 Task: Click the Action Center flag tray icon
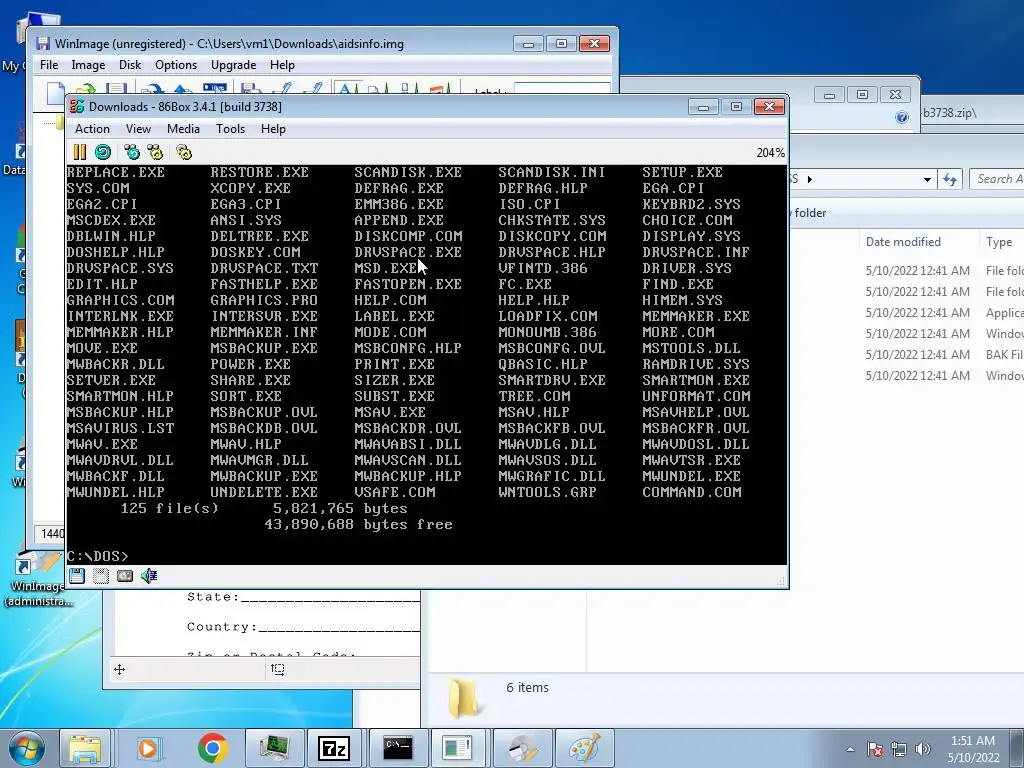pos(875,748)
